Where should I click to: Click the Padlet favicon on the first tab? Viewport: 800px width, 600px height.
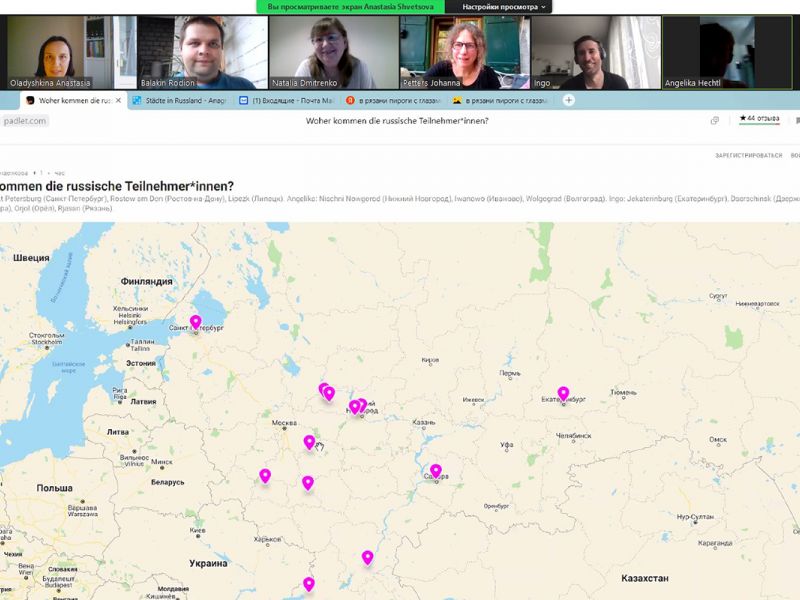coord(30,101)
